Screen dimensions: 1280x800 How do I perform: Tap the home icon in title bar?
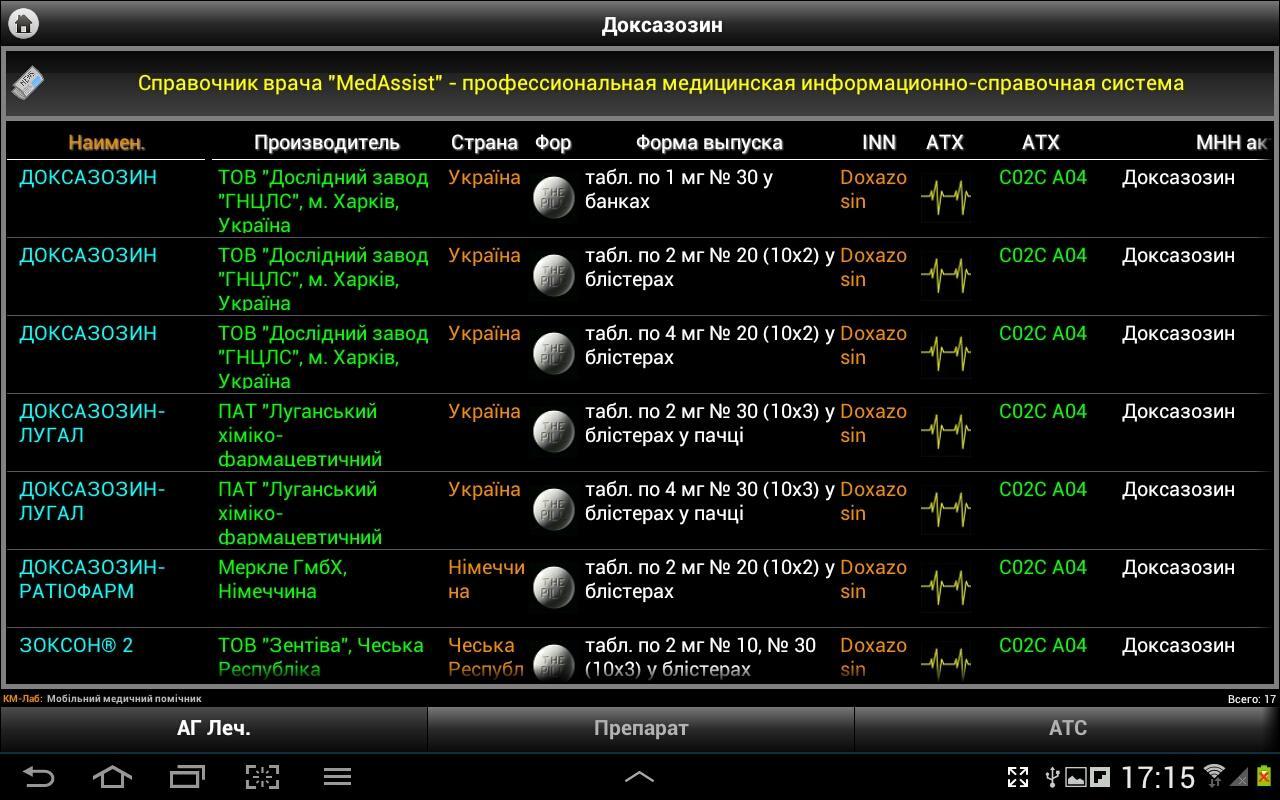[x=23, y=23]
